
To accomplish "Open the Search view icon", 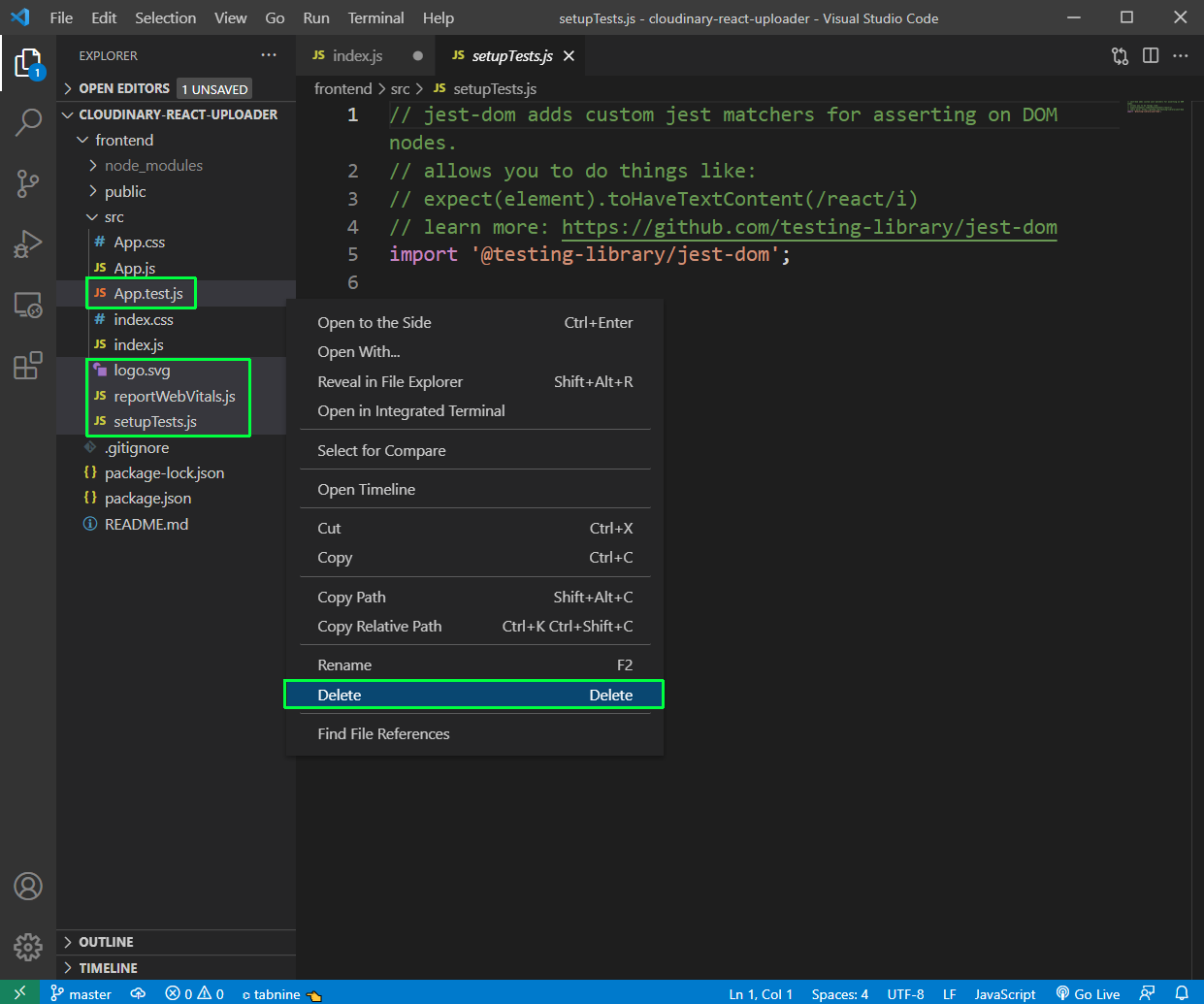I will pyautogui.click(x=28, y=122).
